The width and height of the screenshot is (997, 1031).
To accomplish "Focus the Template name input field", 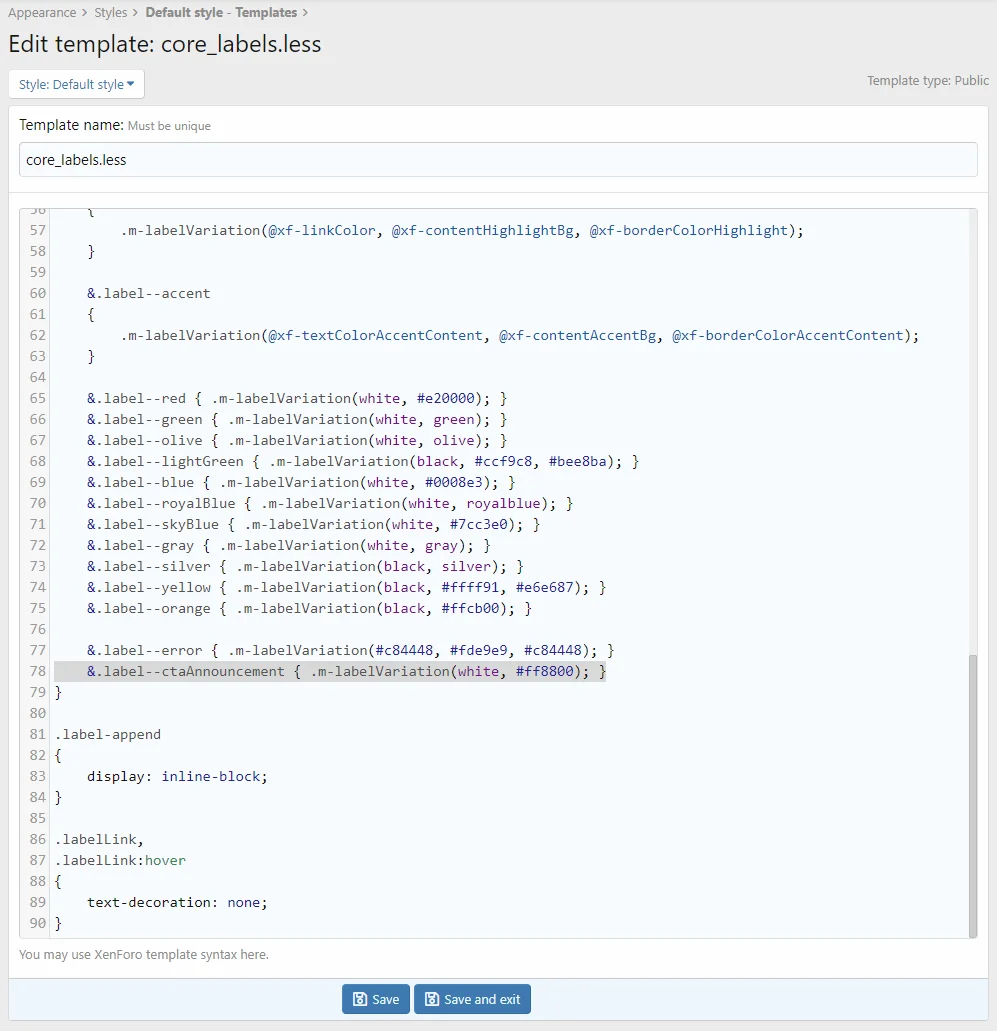I will 497,160.
